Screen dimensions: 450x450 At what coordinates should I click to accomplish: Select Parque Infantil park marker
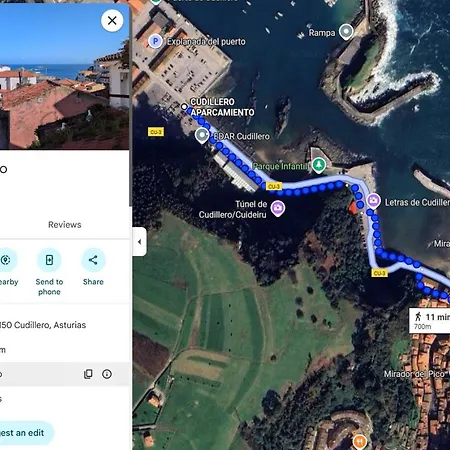click(x=319, y=165)
